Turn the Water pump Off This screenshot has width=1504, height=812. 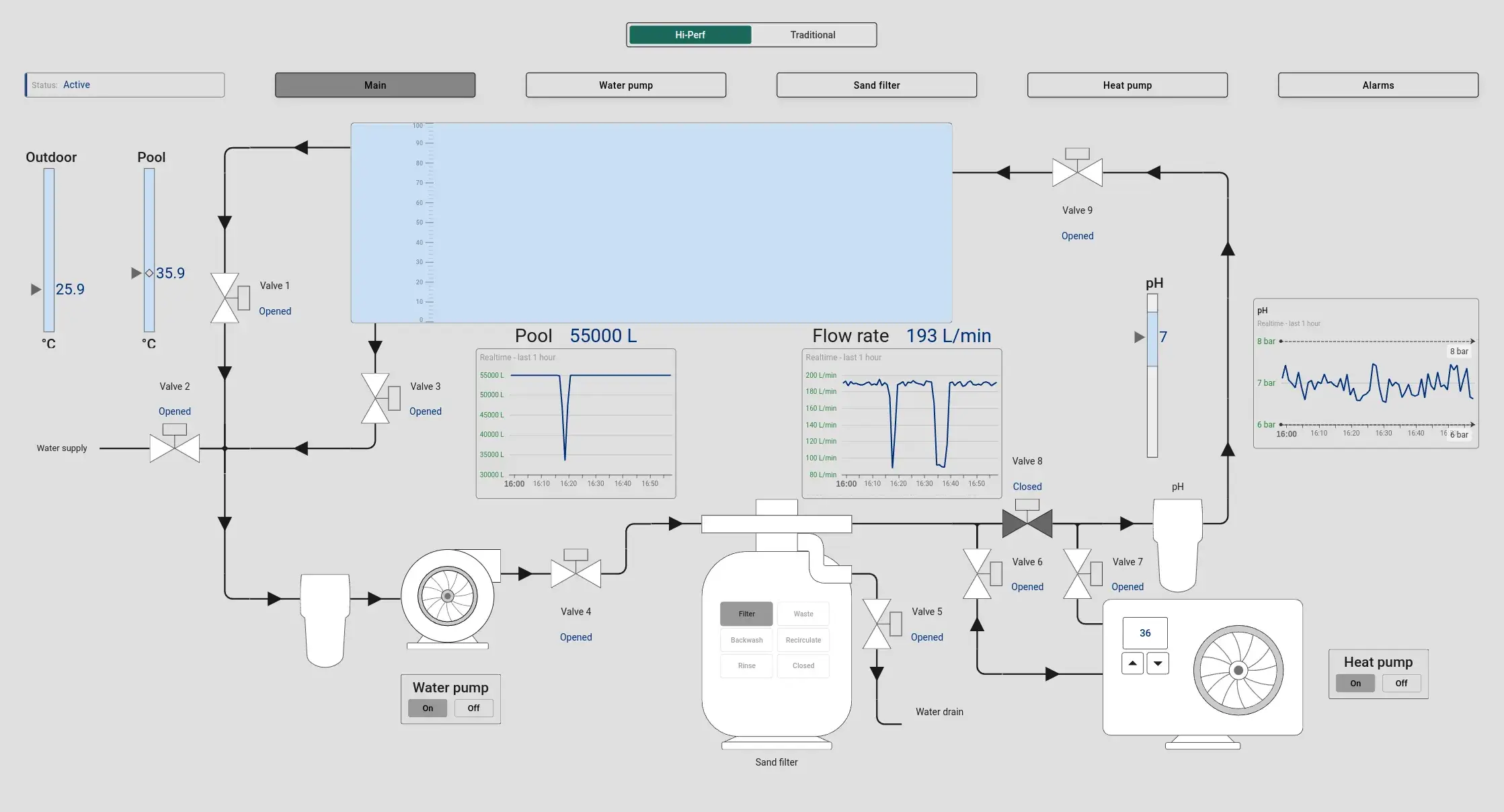click(x=473, y=708)
